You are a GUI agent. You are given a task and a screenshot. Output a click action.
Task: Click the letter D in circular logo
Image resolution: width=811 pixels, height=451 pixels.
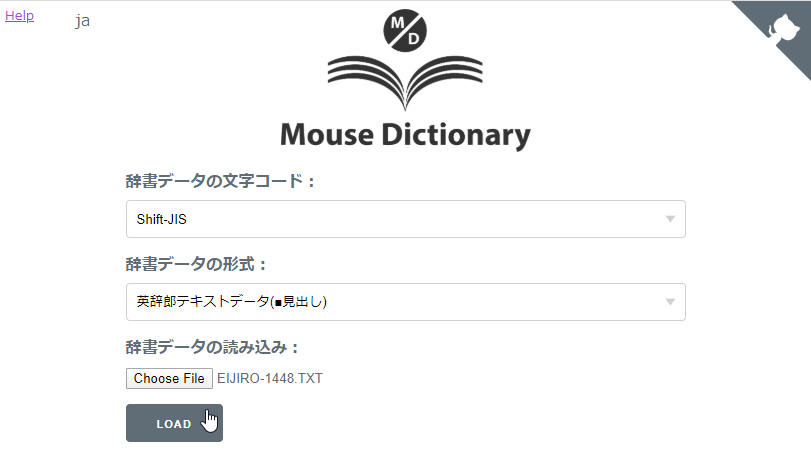[x=412, y=37]
